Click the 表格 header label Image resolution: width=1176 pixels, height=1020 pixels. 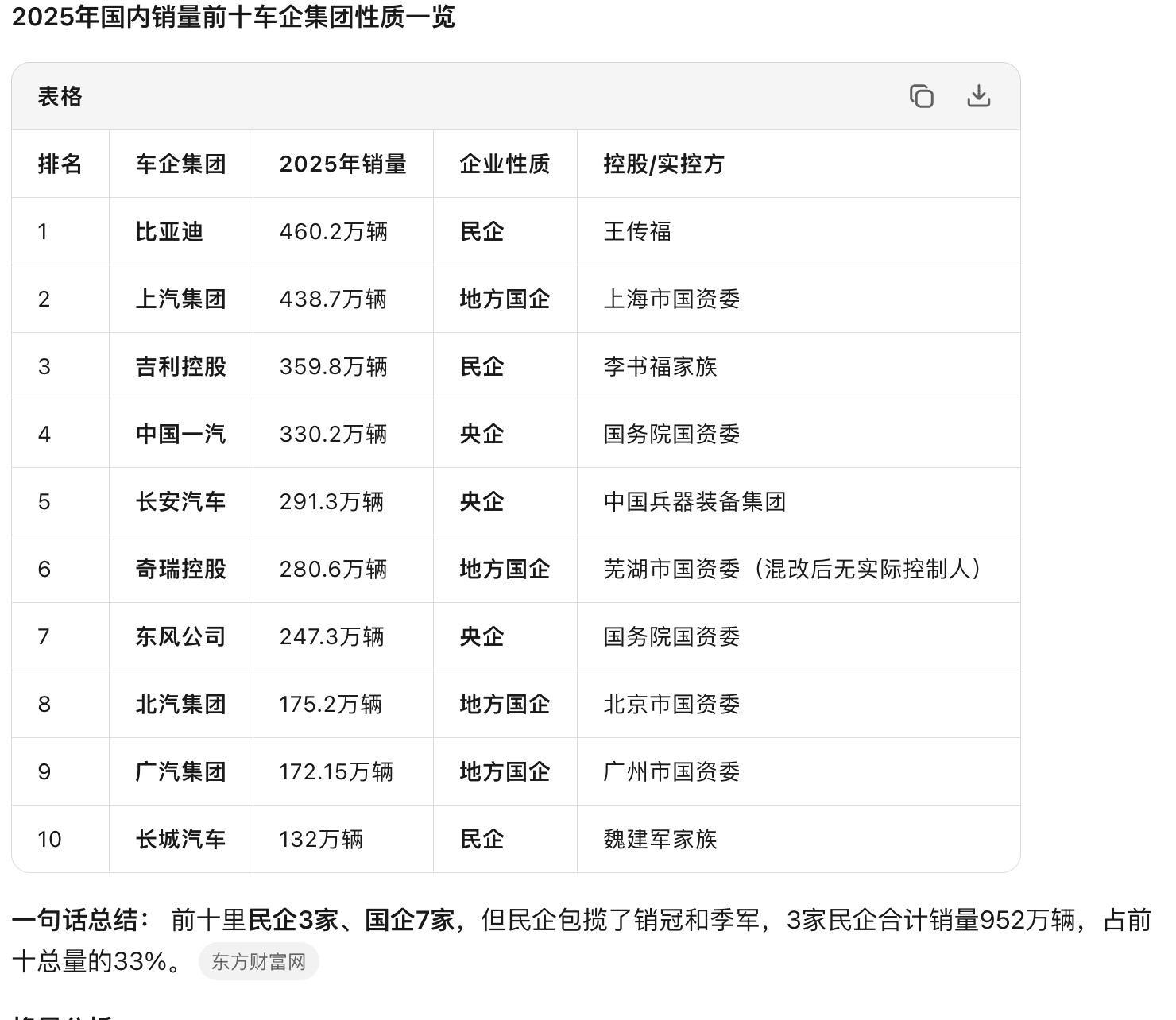(60, 96)
